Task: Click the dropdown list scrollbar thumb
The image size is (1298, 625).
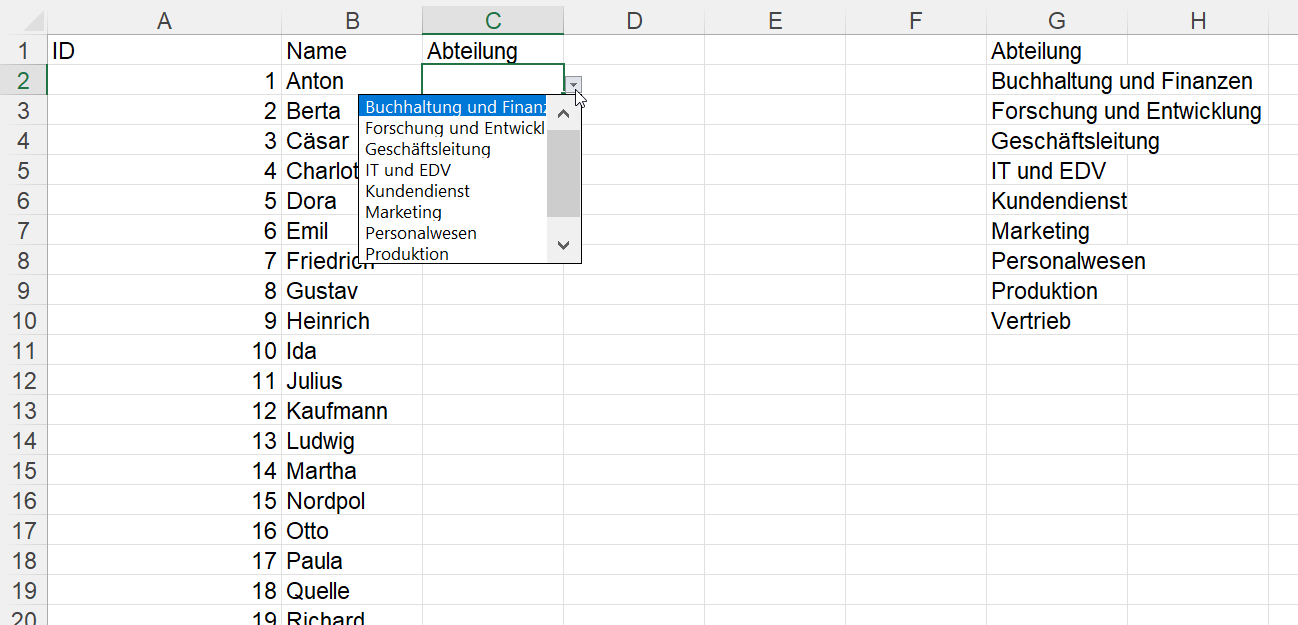Action: pos(564,172)
